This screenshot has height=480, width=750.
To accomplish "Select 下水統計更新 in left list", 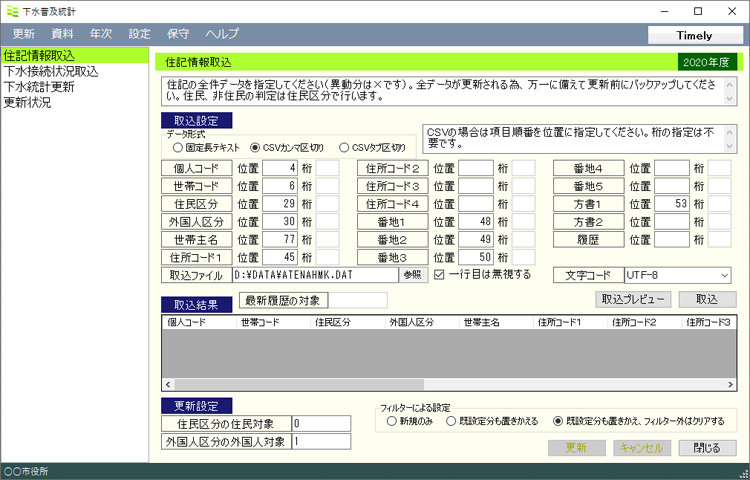I will coord(38,87).
